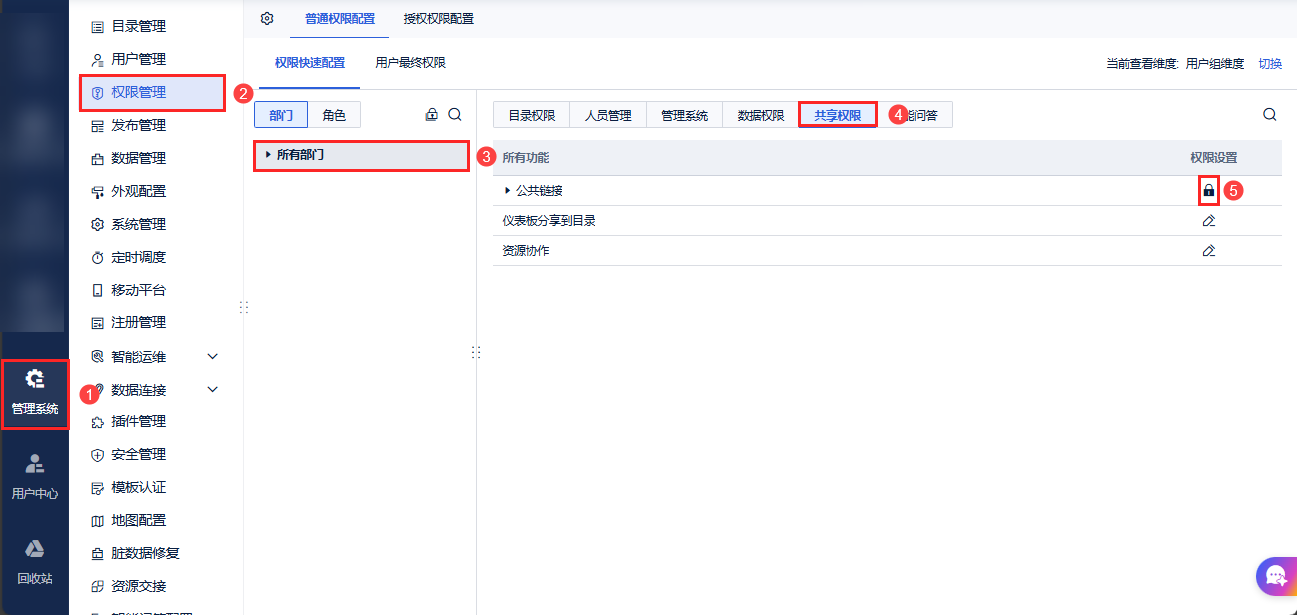Edit permission for 仪表板分享到目录
Viewport: 1297px width, 615px height.
[x=1208, y=221]
